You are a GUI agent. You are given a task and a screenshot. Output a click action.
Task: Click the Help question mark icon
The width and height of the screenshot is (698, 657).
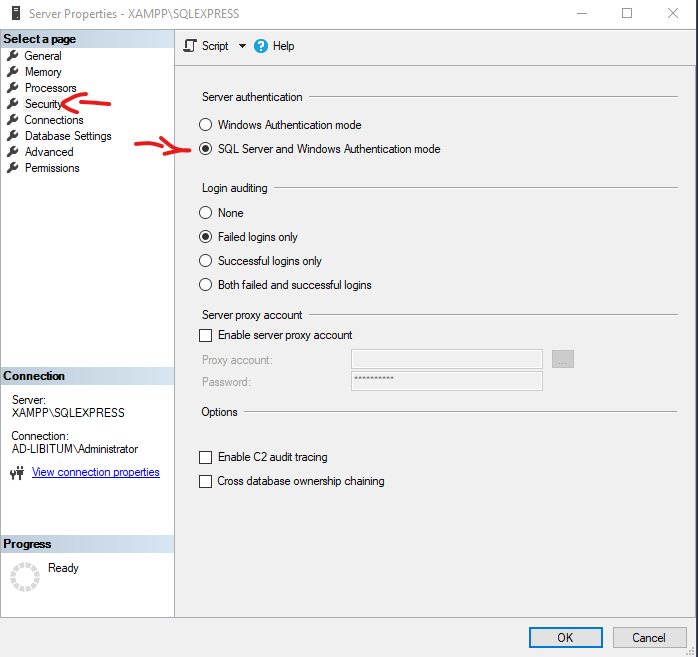(262, 46)
